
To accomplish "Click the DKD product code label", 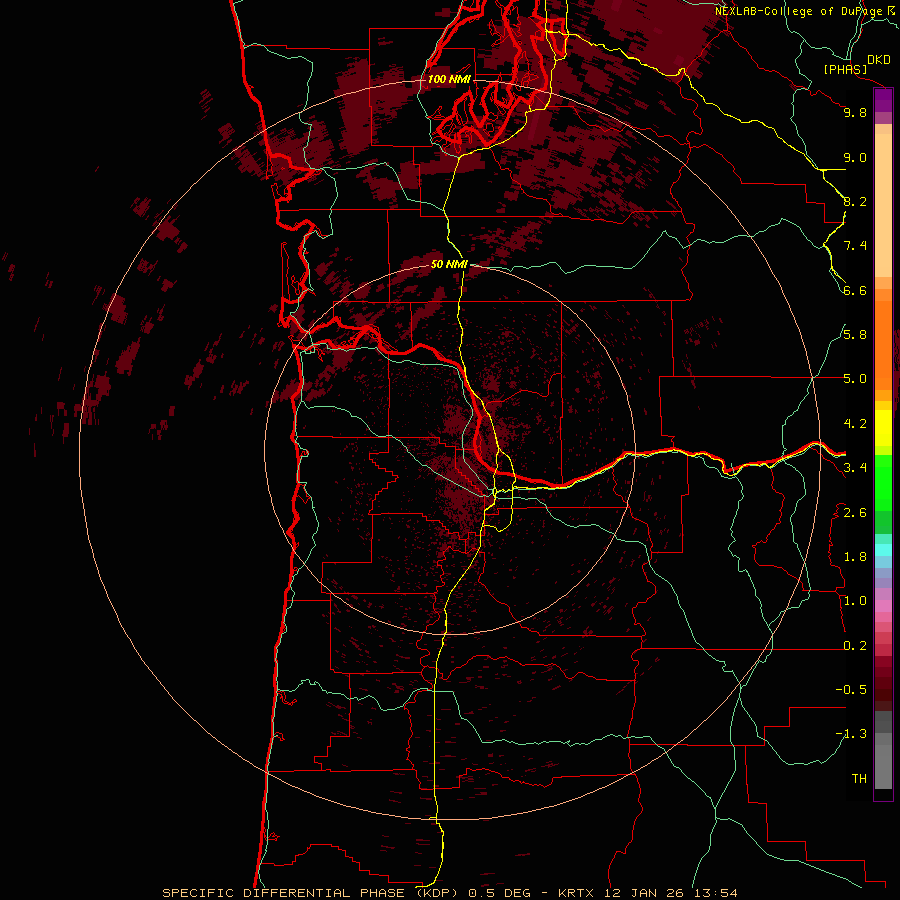I will (879, 60).
